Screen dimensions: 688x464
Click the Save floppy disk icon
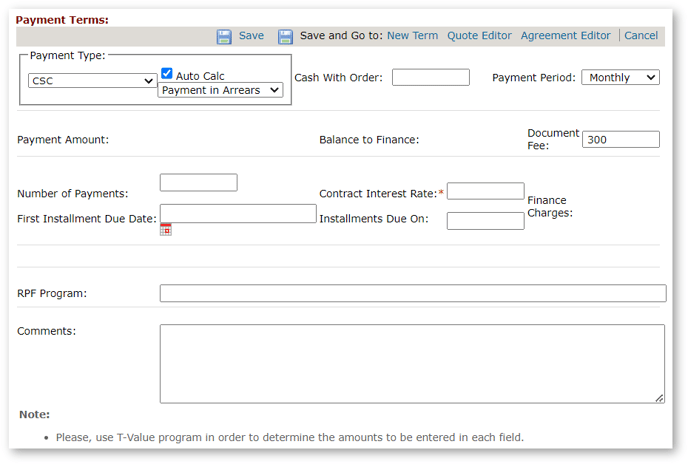[x=225, y=36]
